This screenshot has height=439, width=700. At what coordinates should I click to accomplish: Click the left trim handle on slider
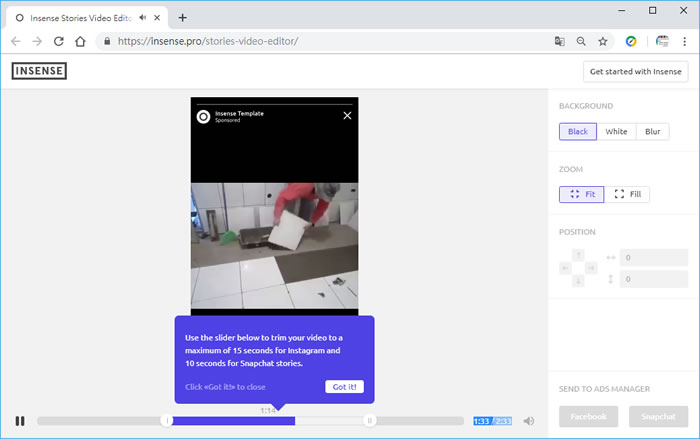pyautogui.click(x=167, y=421)
